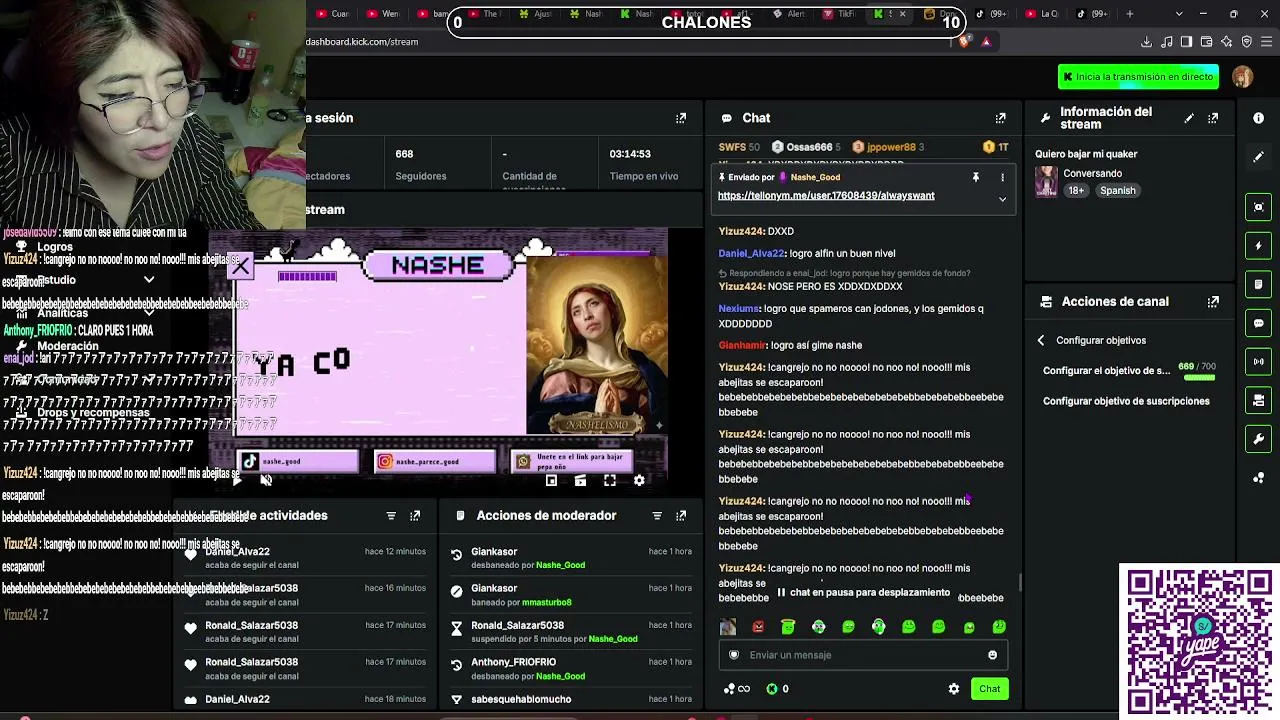Toggle the broadcast signal panel icon in sidebar

(1259, 361)
